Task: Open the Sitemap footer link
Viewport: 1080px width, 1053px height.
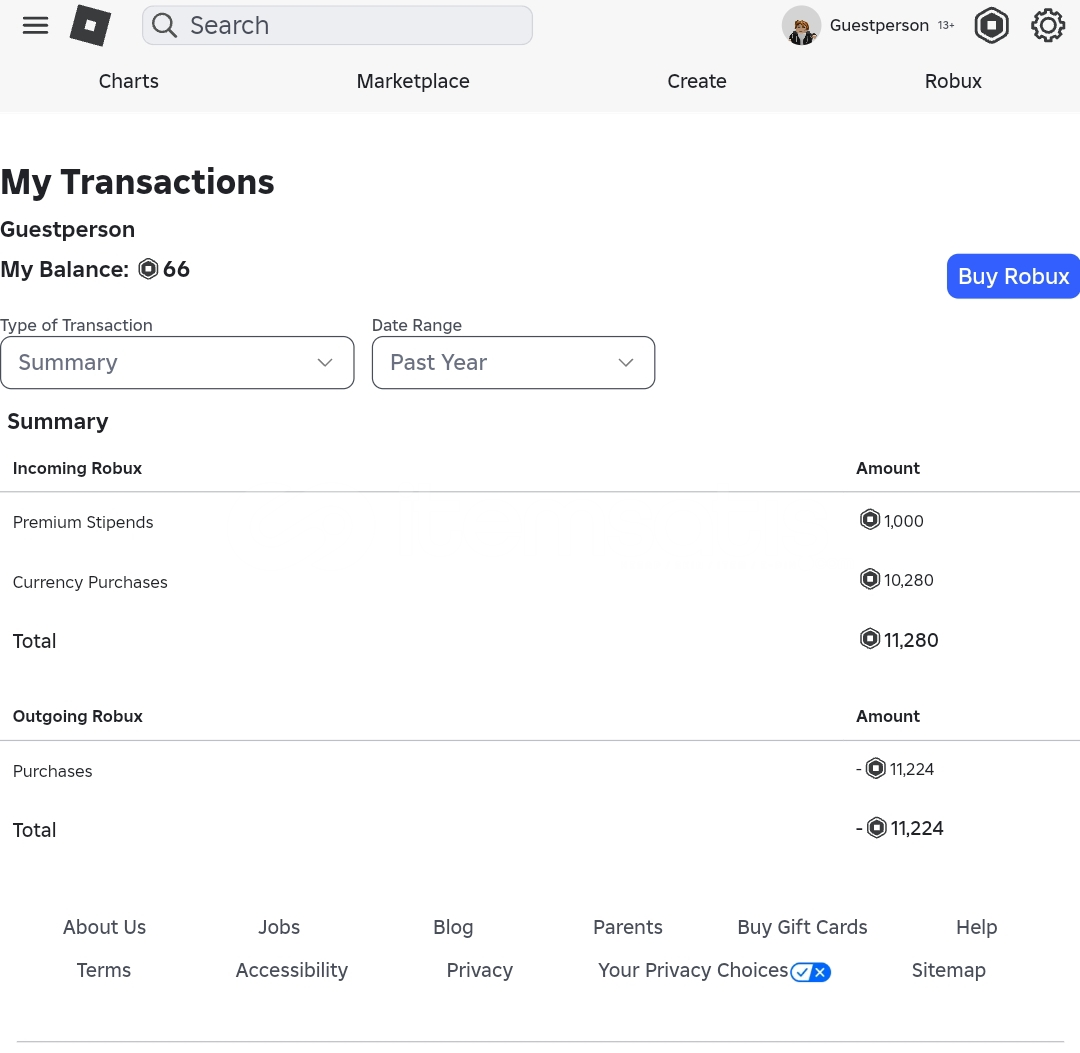Action: pyautogui.click(x=948, y=970)
